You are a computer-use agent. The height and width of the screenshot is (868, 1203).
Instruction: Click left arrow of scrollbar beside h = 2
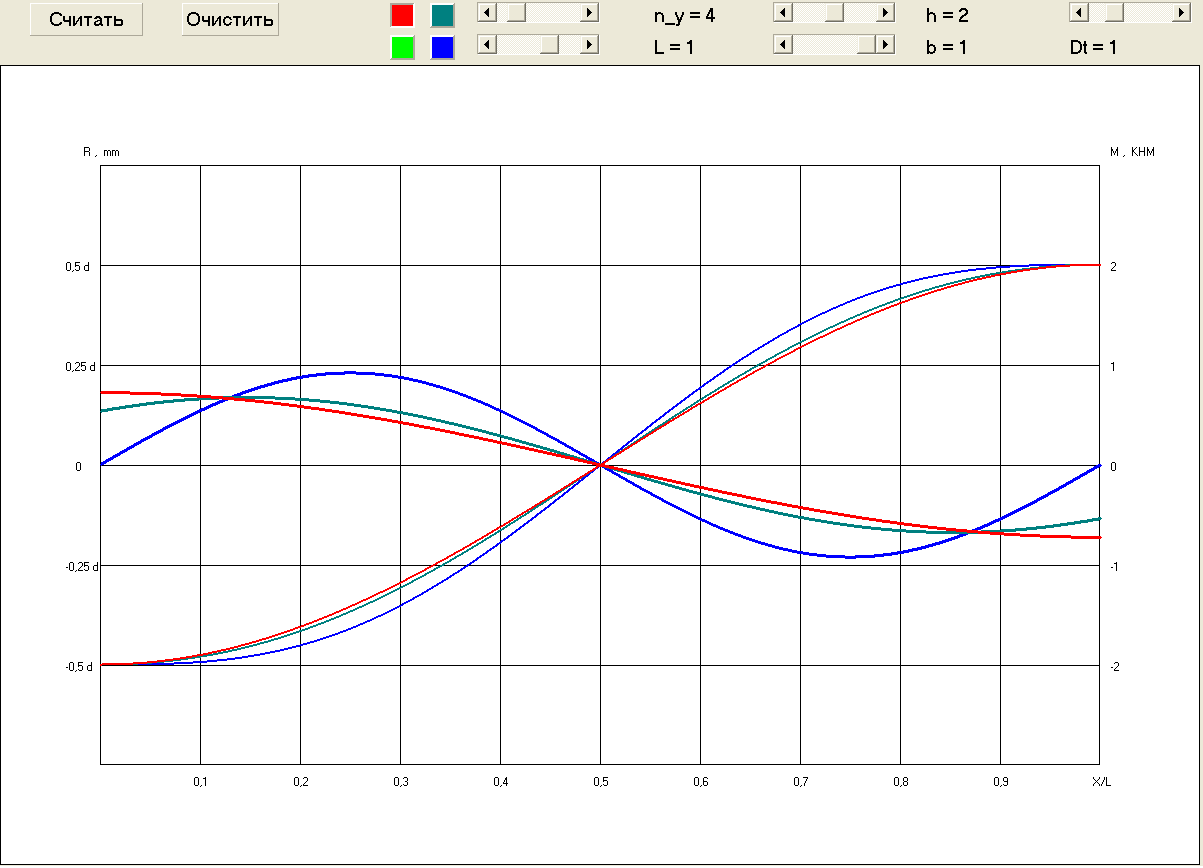pos(783,12)
